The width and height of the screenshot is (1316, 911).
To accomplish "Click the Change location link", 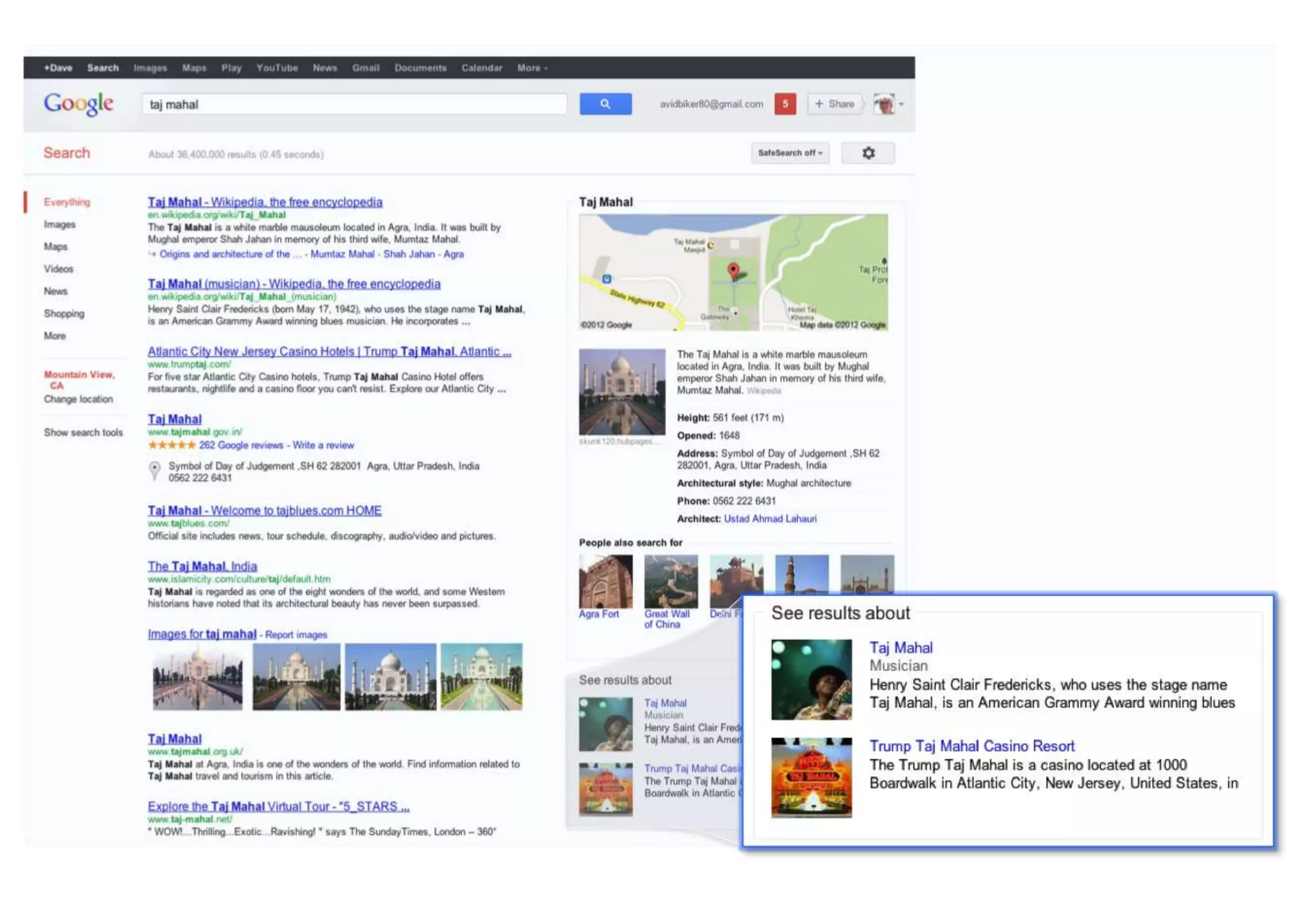I will [78, 399].
